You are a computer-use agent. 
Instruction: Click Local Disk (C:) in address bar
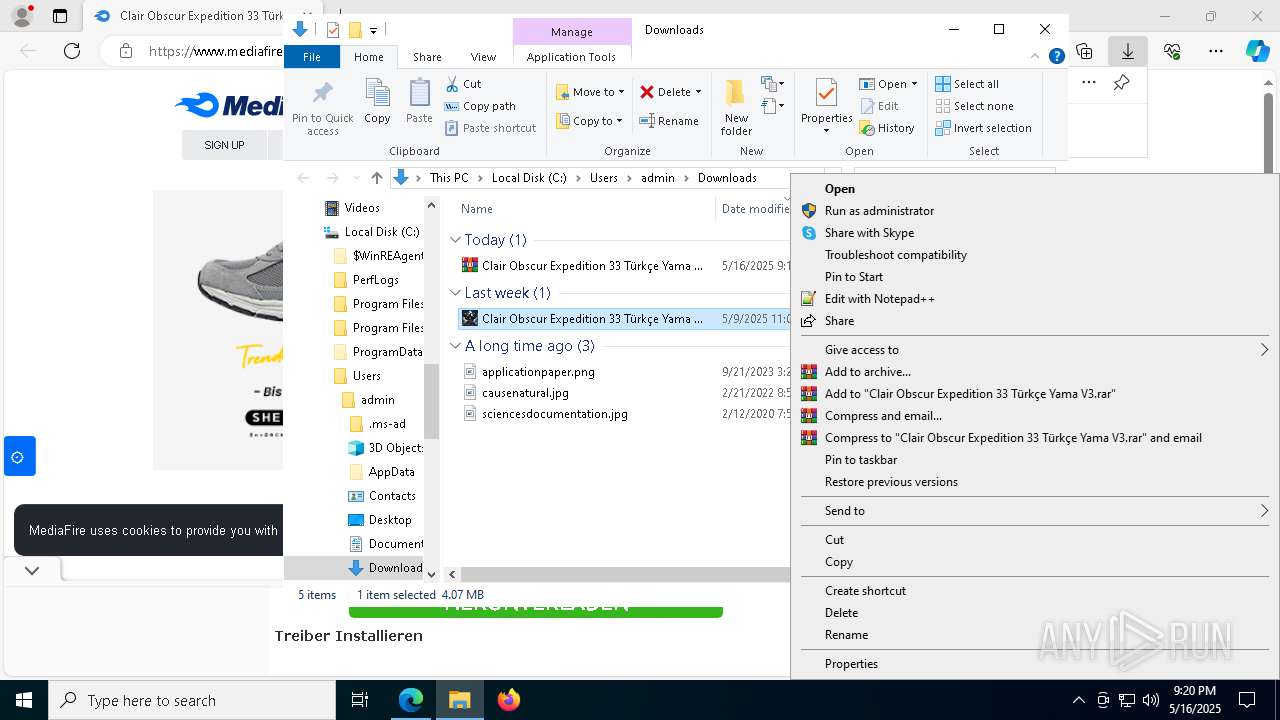pyautogui.click(x=529, y=178)
